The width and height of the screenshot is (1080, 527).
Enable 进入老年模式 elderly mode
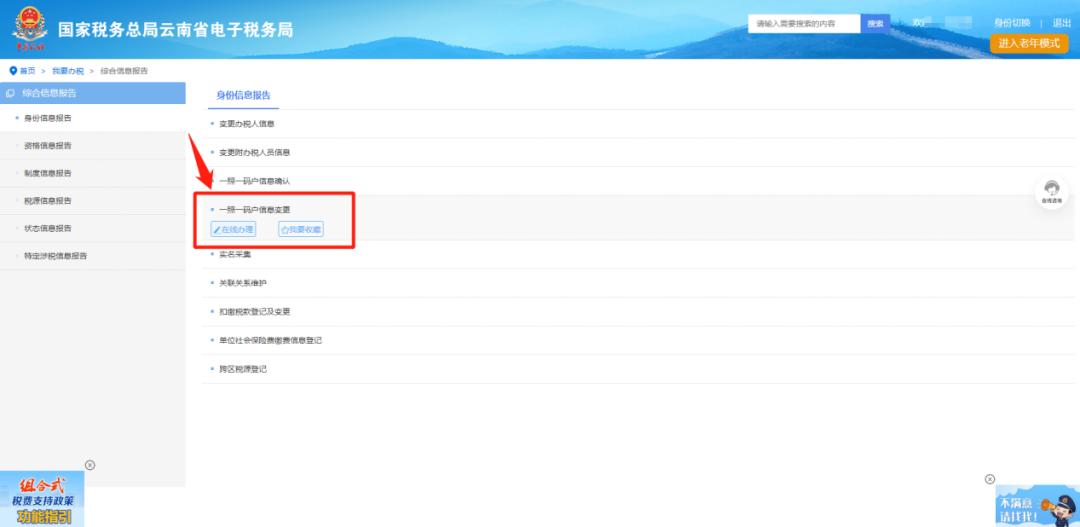[x=1028, y=43]
